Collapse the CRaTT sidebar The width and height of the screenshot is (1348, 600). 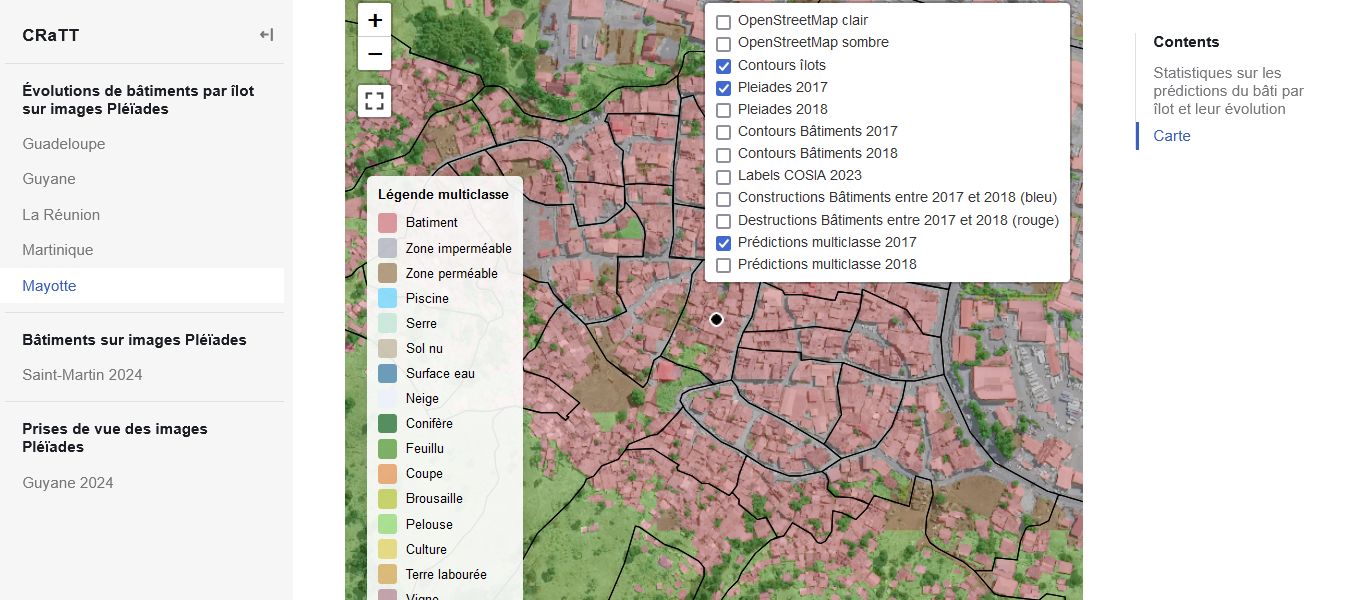[266, 35]
